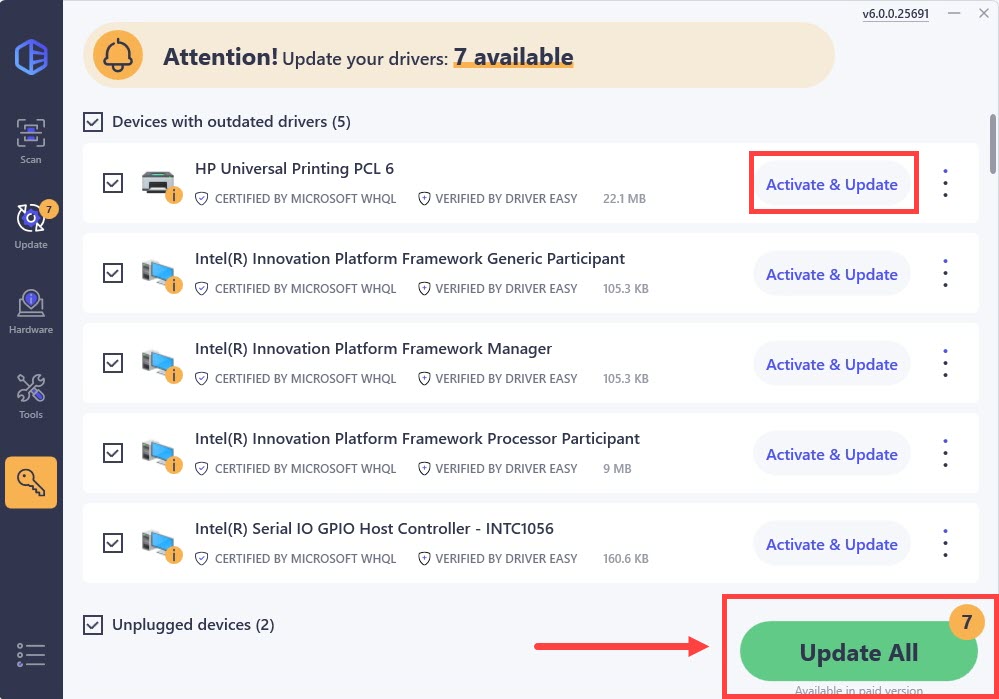Toggle the Devices with outdated drivers checkbox
The height and width of the screenshot is (699, 999).
click(x=93, y=122)
